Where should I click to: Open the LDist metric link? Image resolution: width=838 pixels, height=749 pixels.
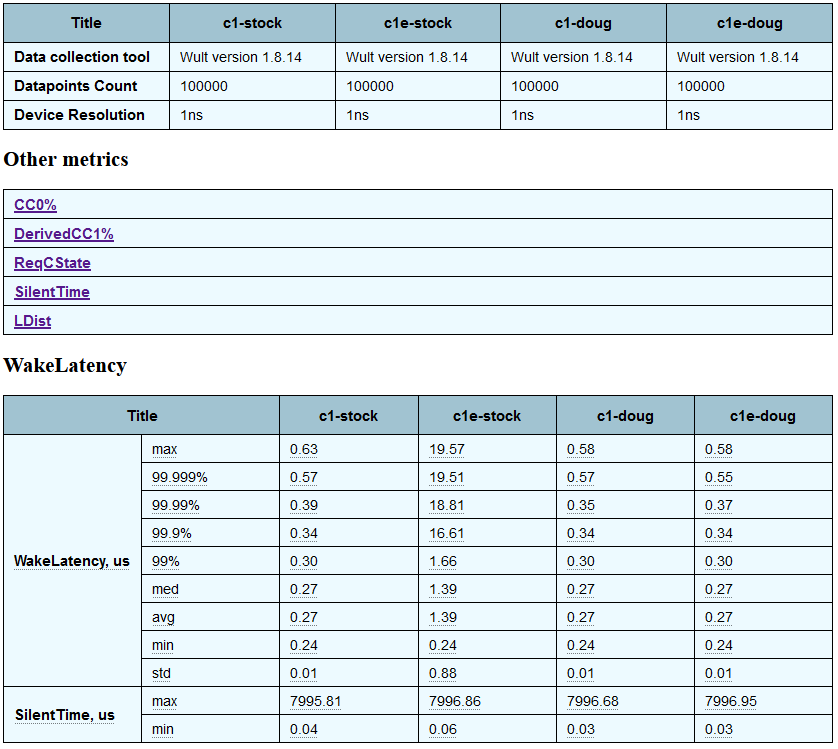[33, 321]
